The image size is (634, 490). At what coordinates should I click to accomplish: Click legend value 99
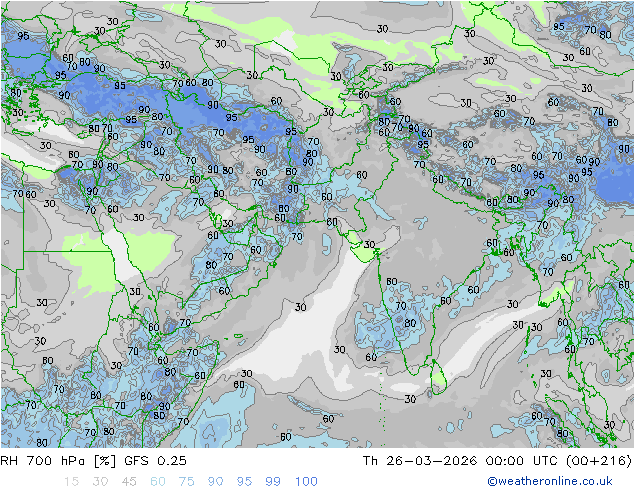coord(273,482)
